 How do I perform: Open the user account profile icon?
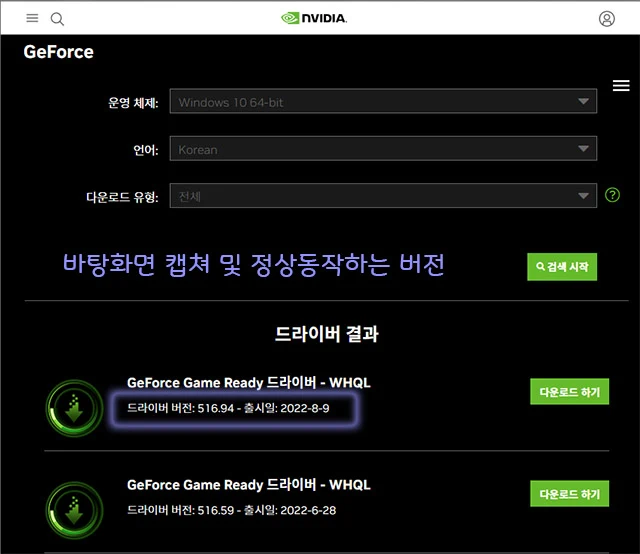[607, 19]
